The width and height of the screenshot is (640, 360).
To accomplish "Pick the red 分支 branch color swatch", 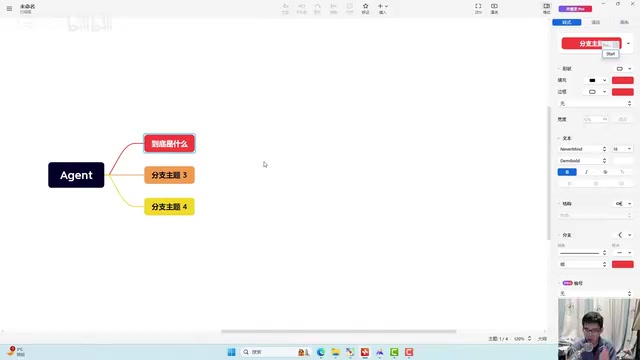I will click(x=622, y=264).
